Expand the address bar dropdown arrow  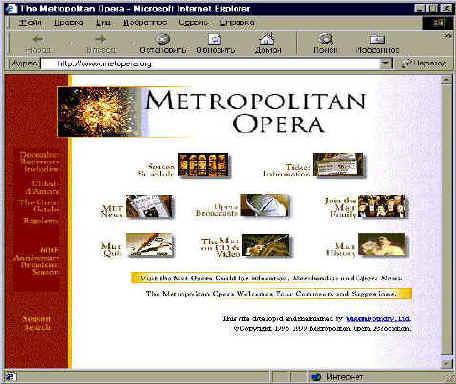(386, 63)
